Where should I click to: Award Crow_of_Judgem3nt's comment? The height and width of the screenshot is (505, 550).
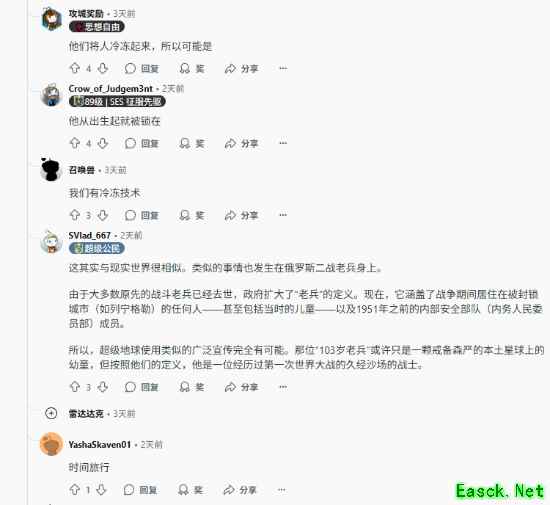[192, 143]
